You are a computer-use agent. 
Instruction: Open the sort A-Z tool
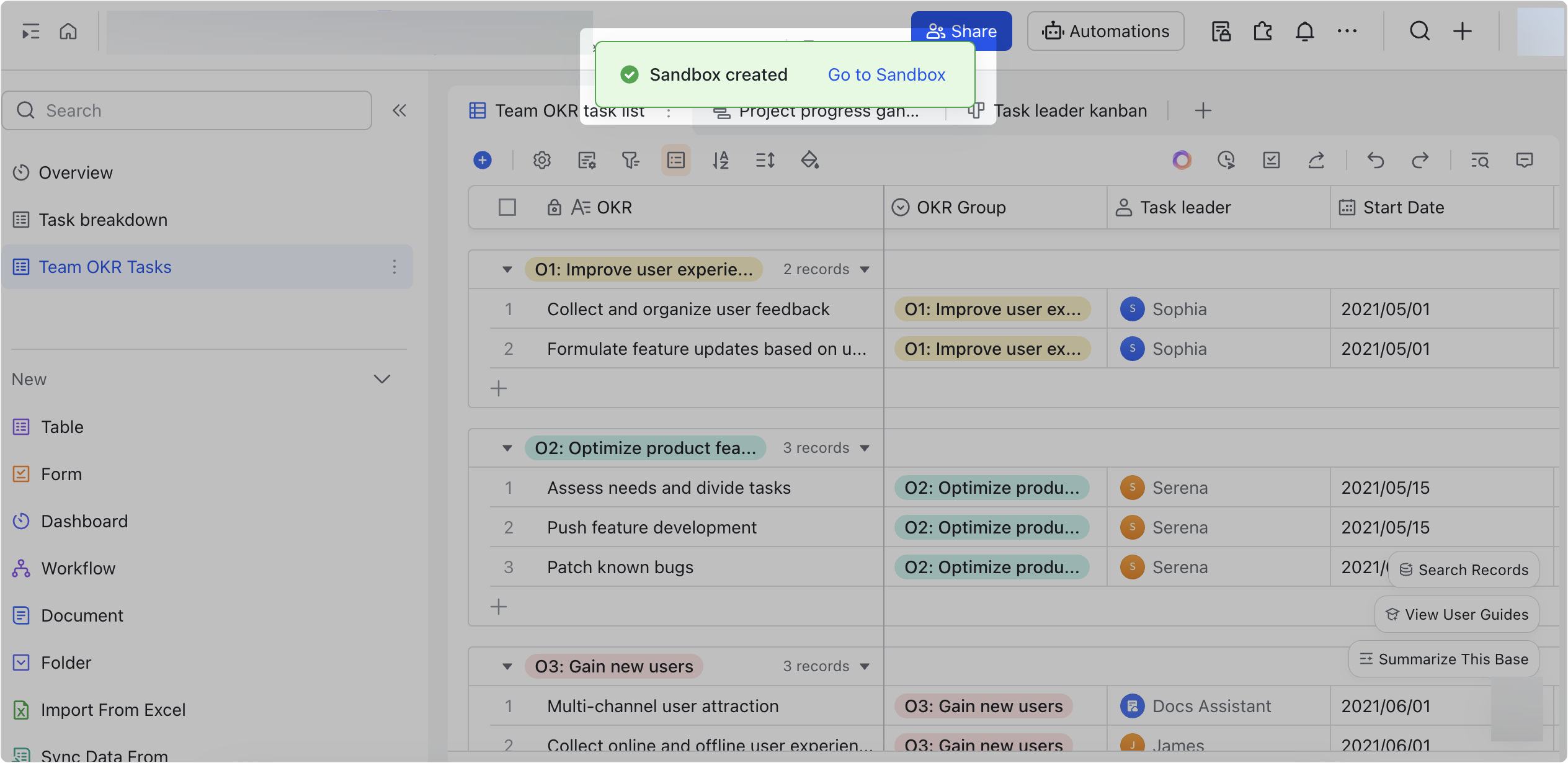tap(721, 160)
